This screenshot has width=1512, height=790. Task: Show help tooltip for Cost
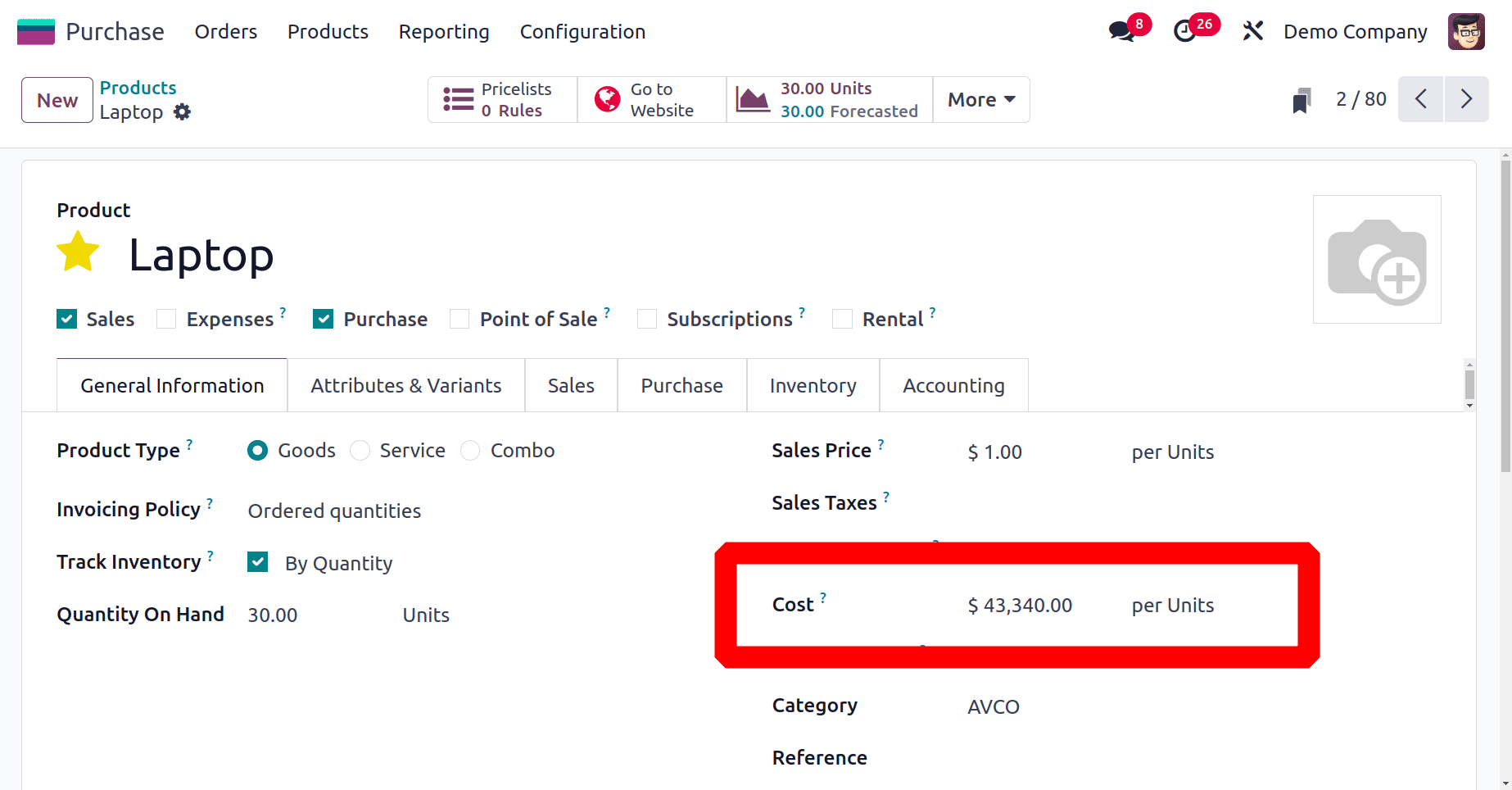point(823,597)
